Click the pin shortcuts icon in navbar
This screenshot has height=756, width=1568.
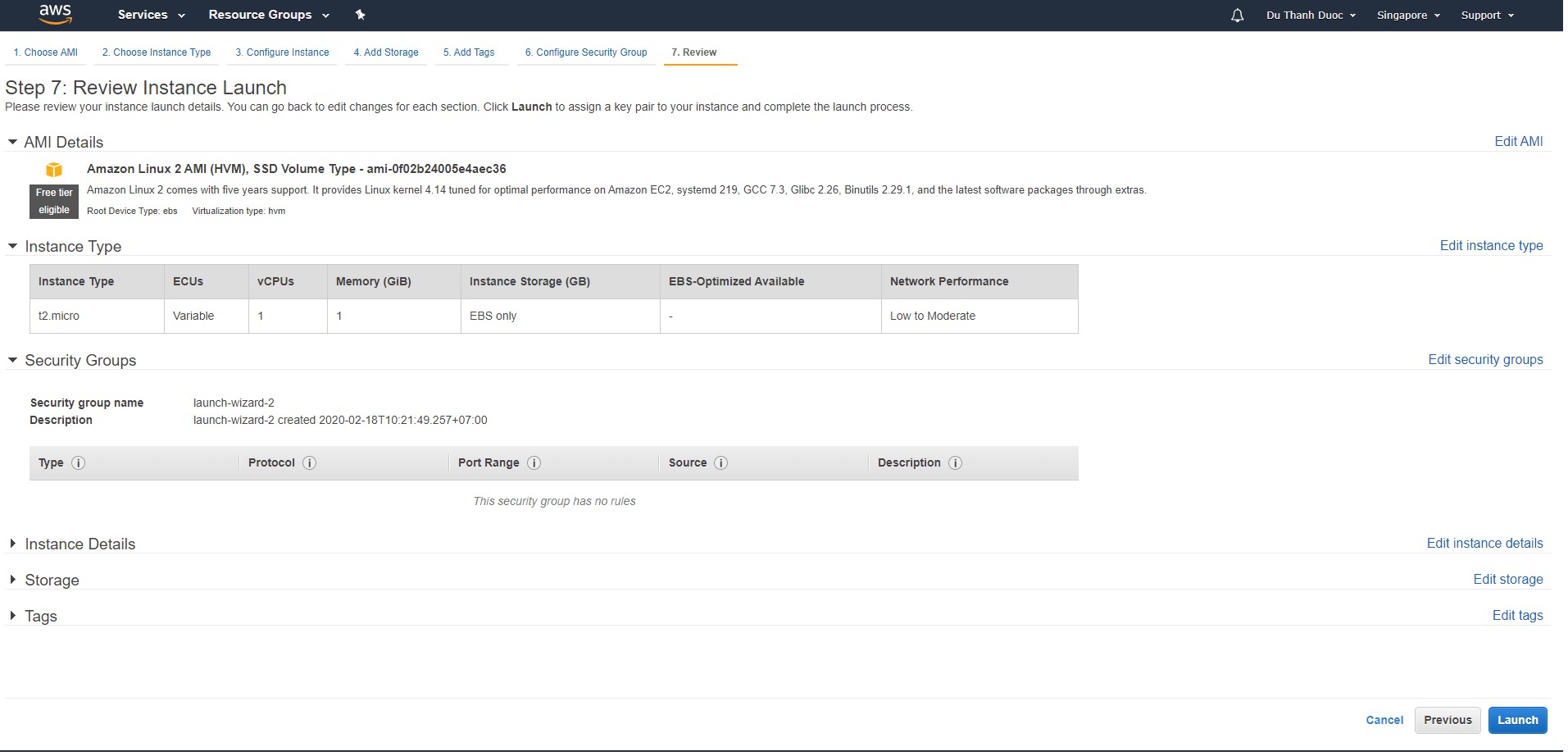[x=360, y=15]
